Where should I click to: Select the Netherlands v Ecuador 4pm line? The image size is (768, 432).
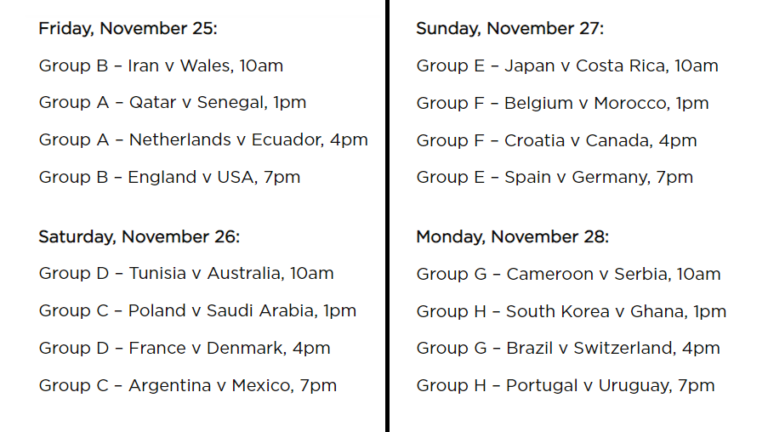[x=203, y=140]
